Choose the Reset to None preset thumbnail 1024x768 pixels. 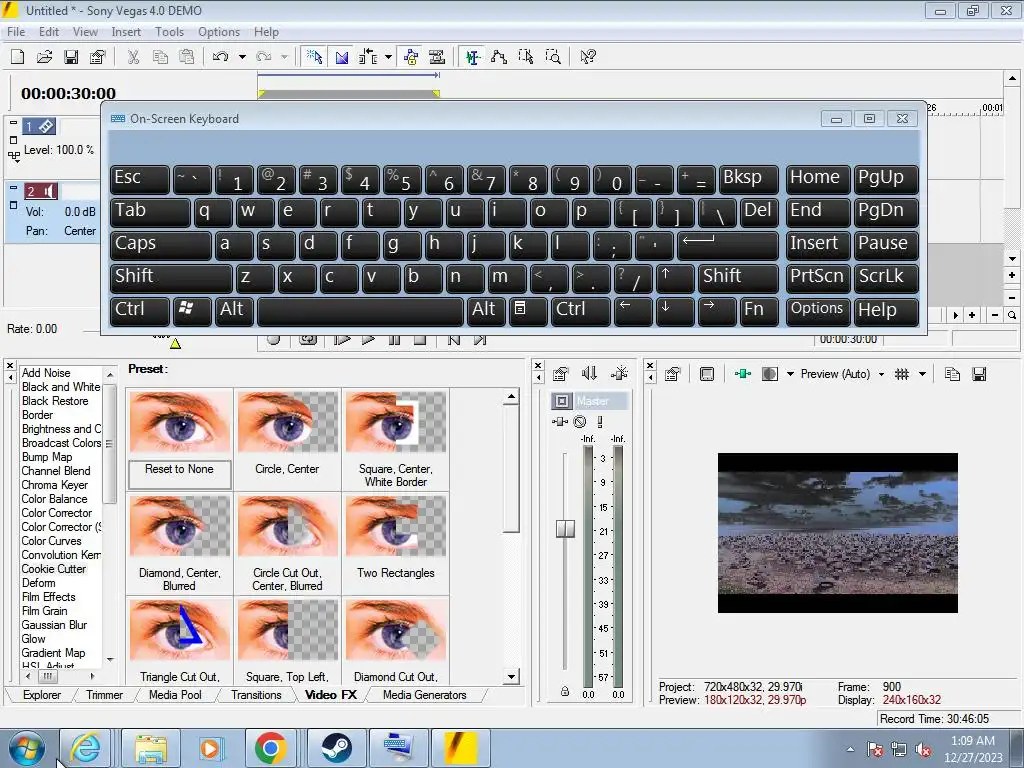pos(180,421)
